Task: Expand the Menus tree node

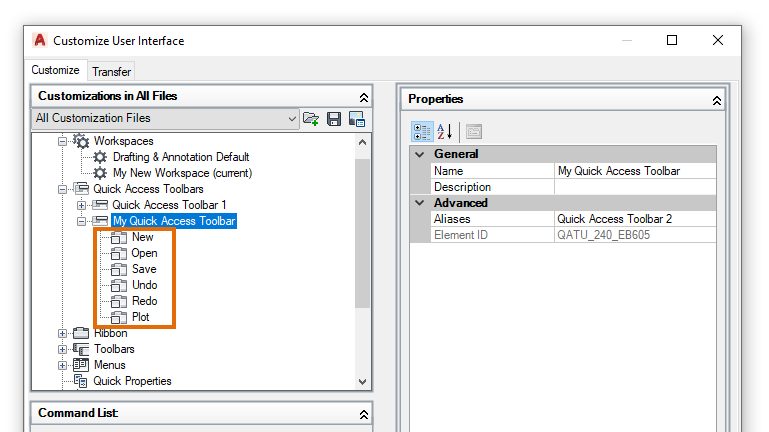Action: [x=62, y=365]
